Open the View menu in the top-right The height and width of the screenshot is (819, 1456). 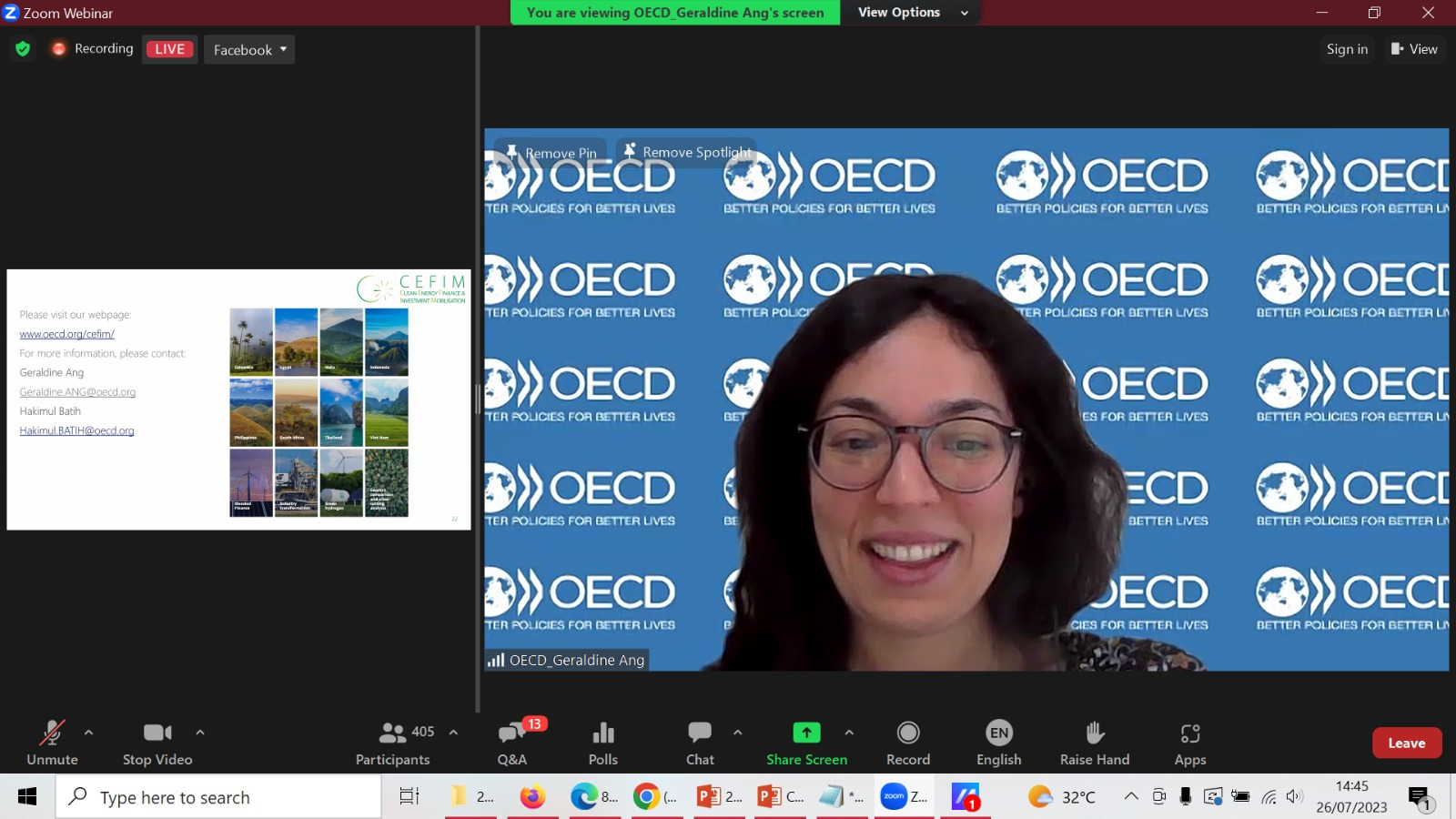[1414, 49]
